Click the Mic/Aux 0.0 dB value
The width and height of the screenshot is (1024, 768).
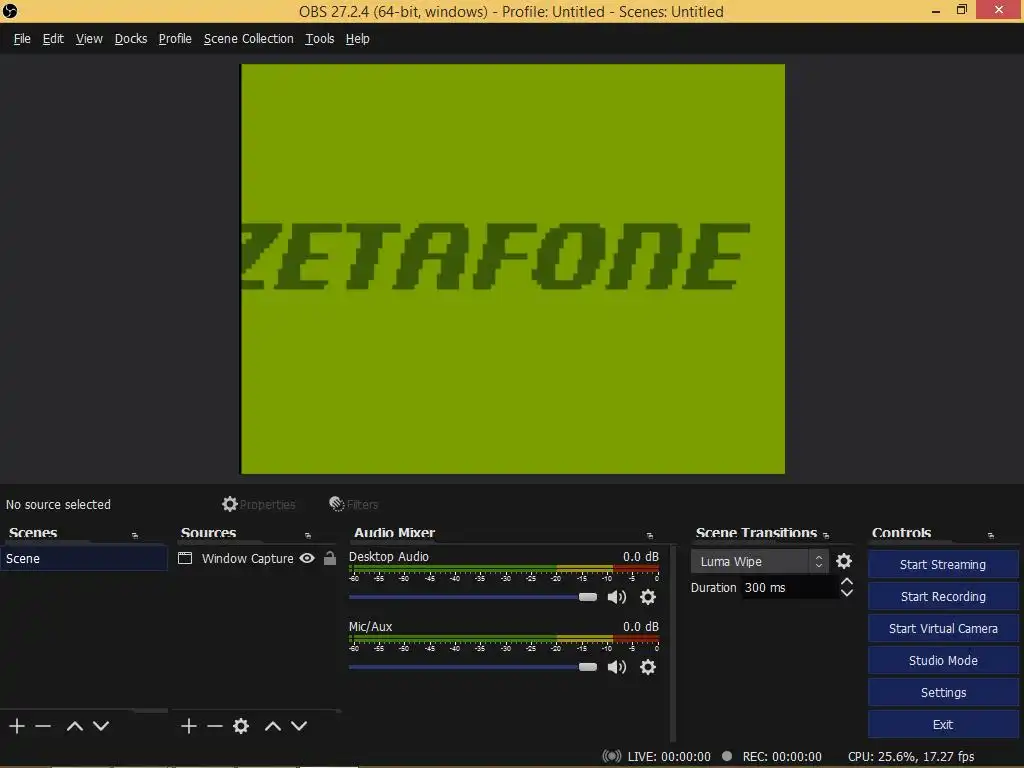(x=640, y=626)
